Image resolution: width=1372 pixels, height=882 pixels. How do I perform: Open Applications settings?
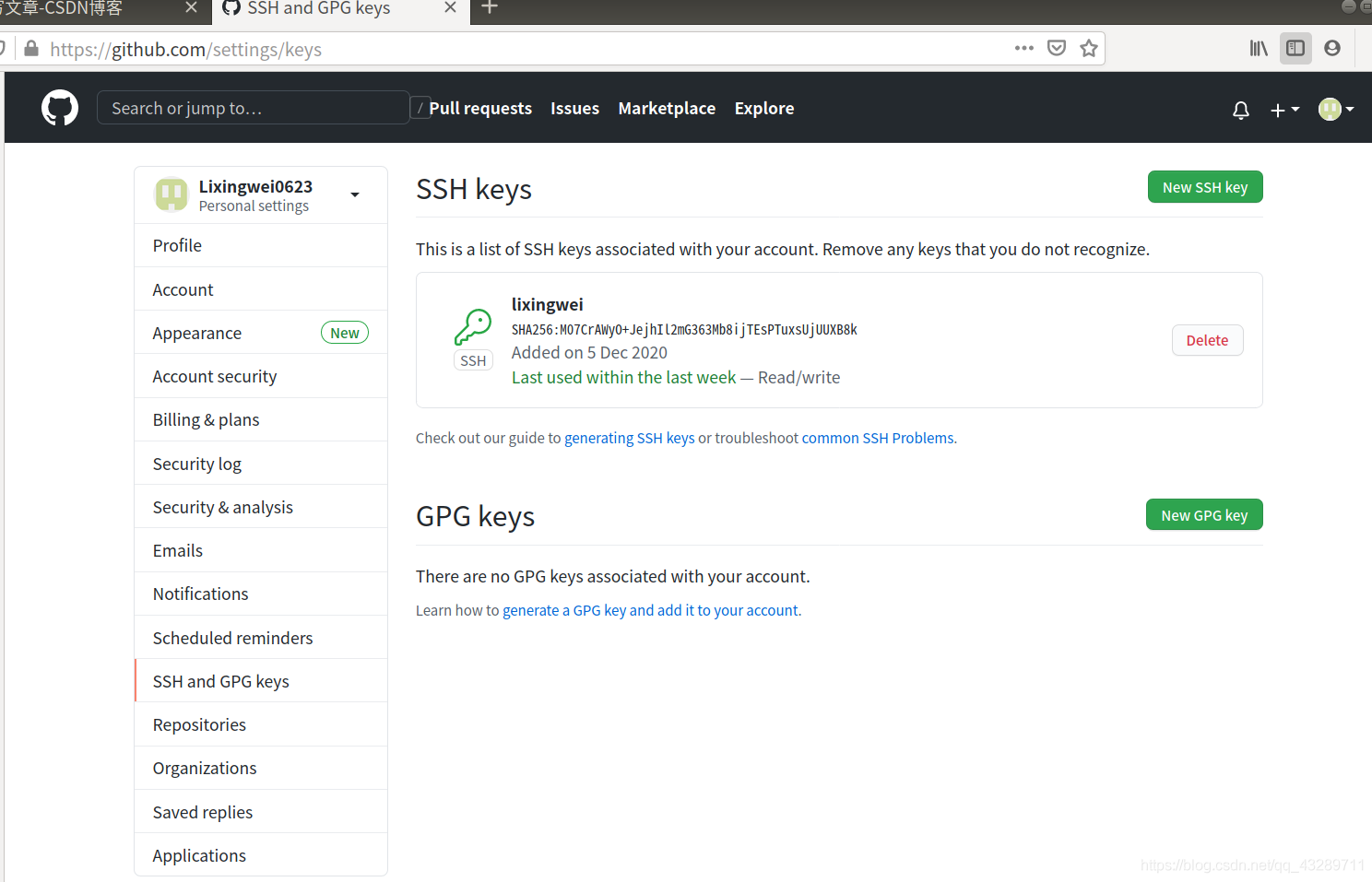tap(261, 855)
